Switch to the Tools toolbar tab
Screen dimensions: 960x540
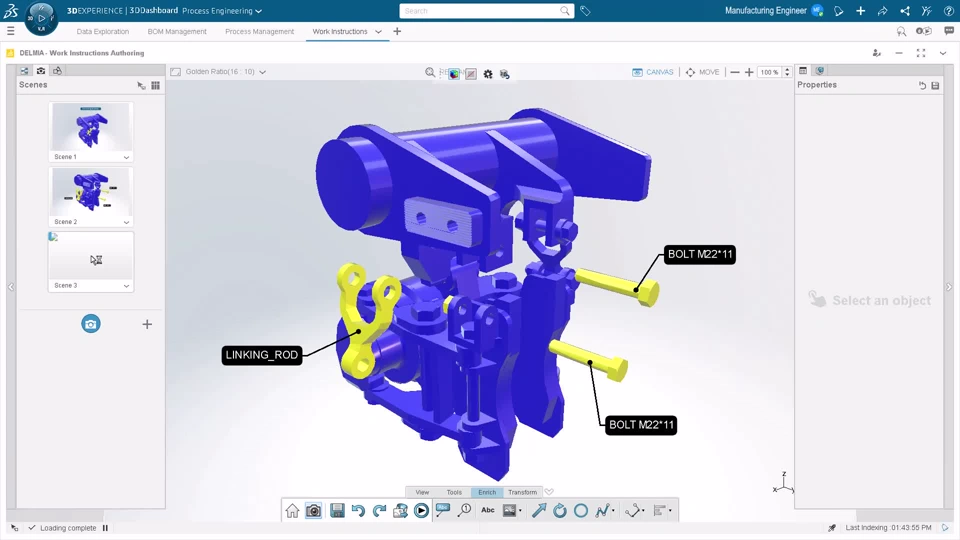[x=454, y=492]
